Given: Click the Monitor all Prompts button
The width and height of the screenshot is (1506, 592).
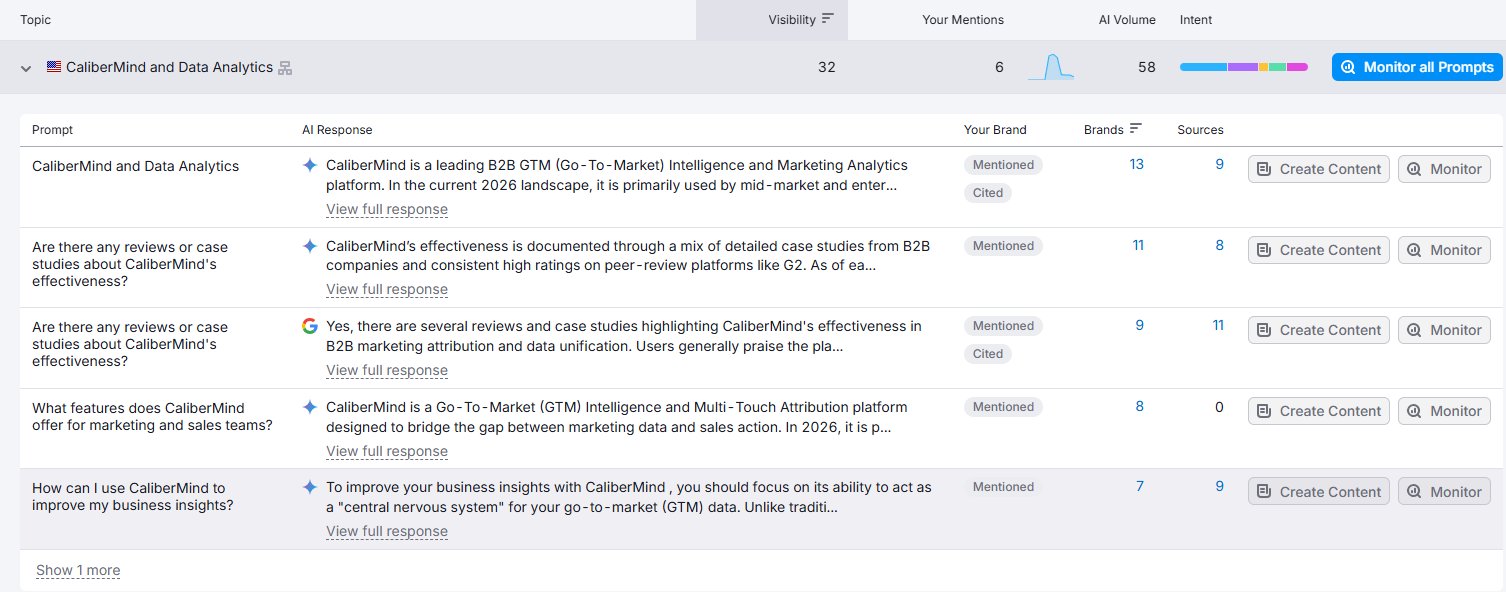Looking at the screenshot, I should pyautogui.click(x=1417, y=67).
